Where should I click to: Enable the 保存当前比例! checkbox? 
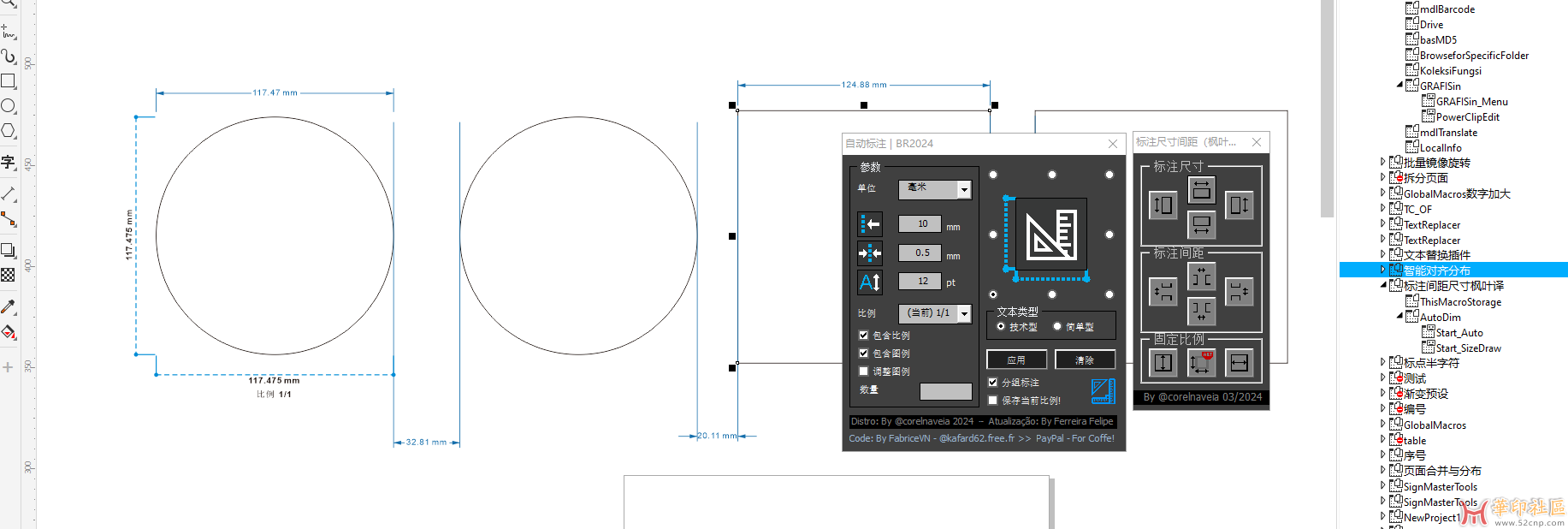[x=992, y=400]
